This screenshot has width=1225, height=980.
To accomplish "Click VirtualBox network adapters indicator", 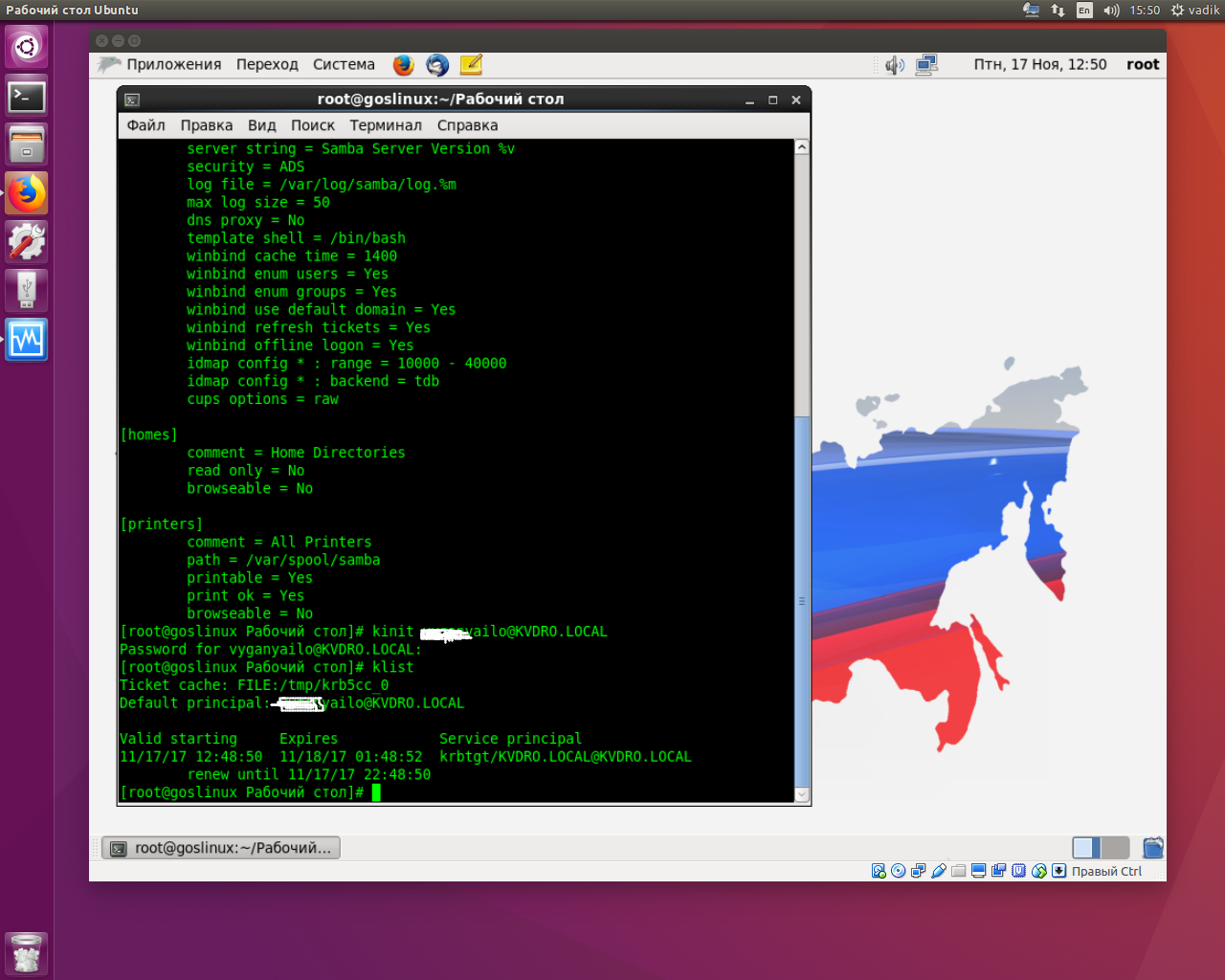I will (x=919, y=871).
